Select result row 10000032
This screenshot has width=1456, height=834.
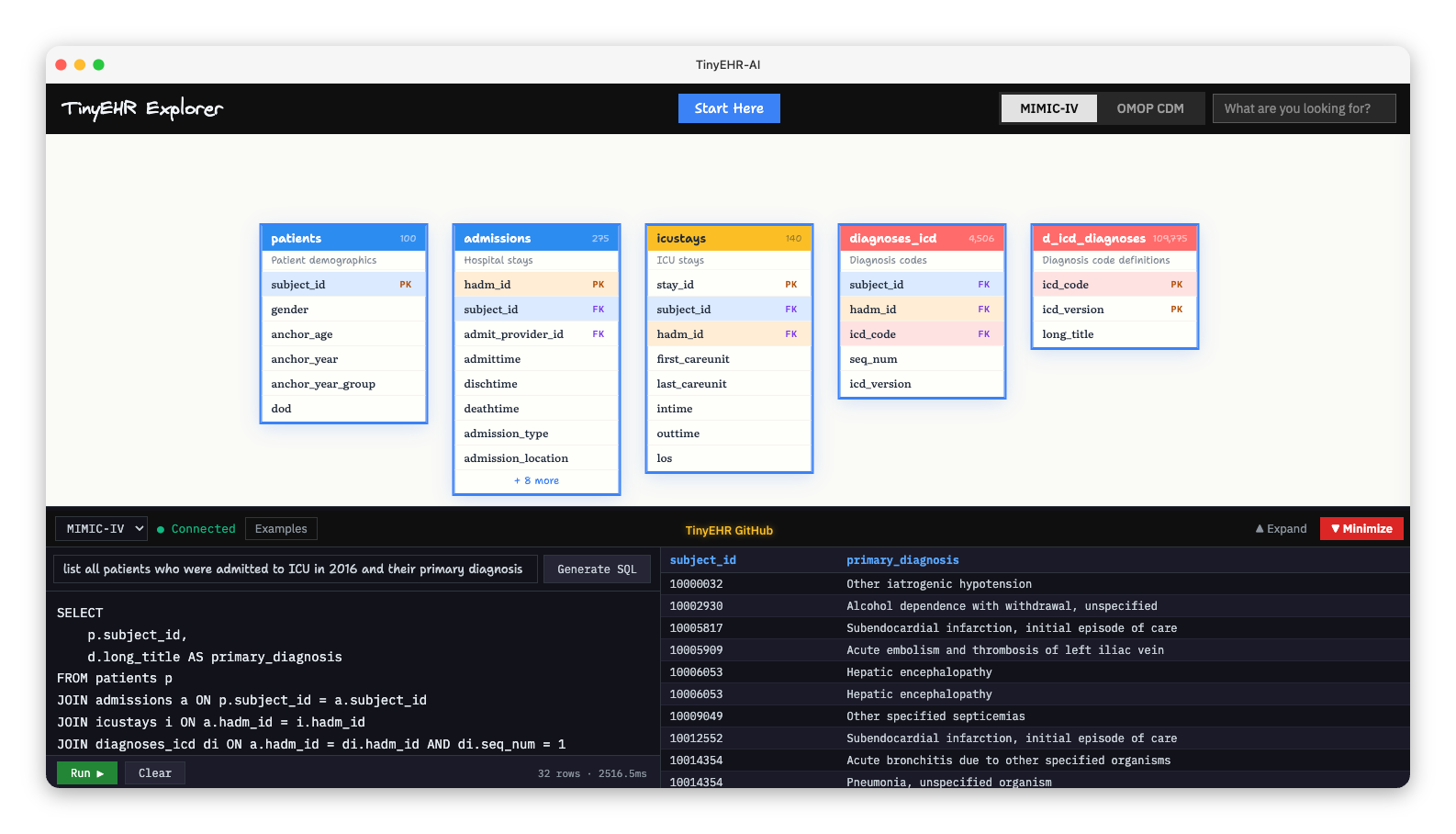point(1035,584)
